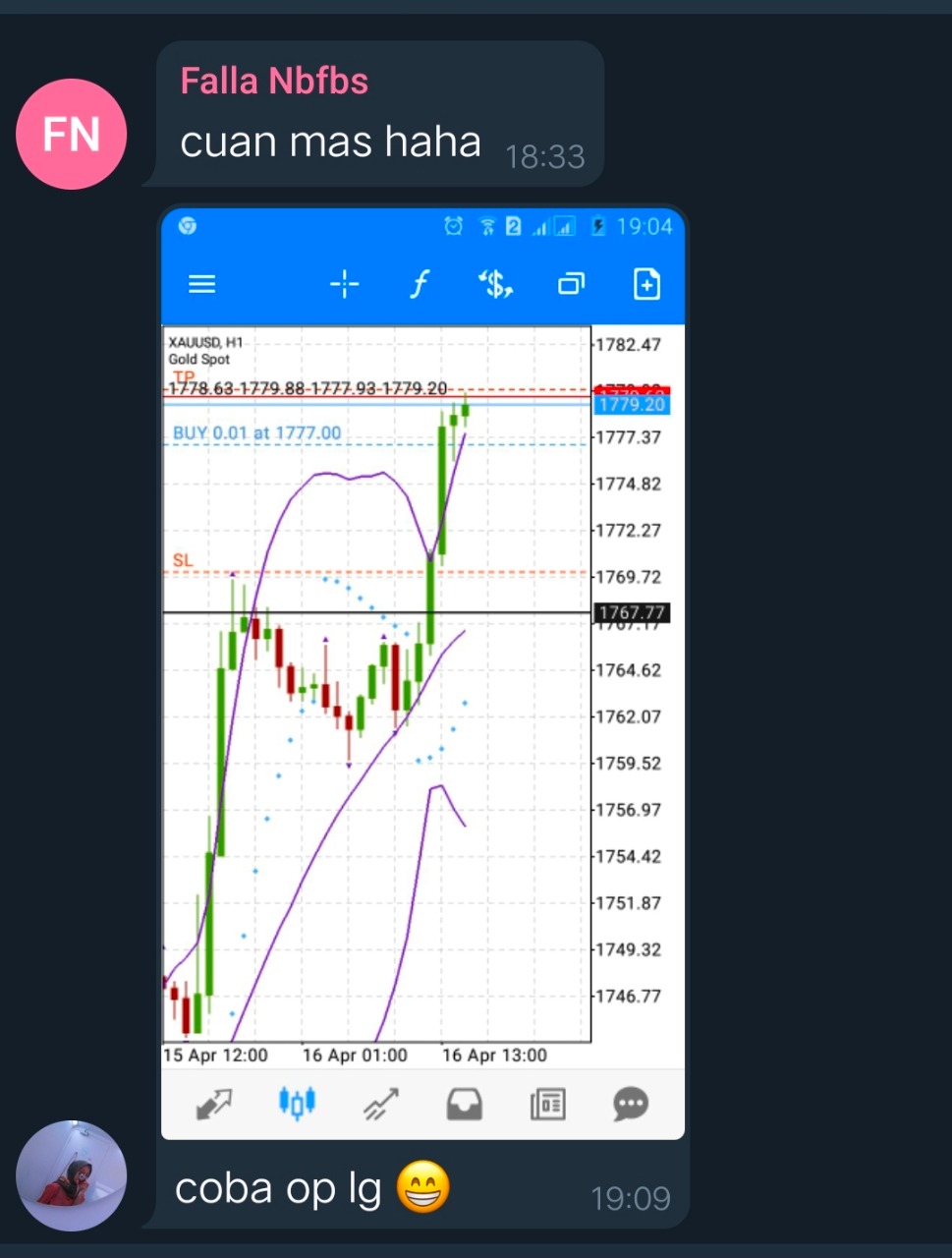Open the indicators function icon

tap(420, 285)
